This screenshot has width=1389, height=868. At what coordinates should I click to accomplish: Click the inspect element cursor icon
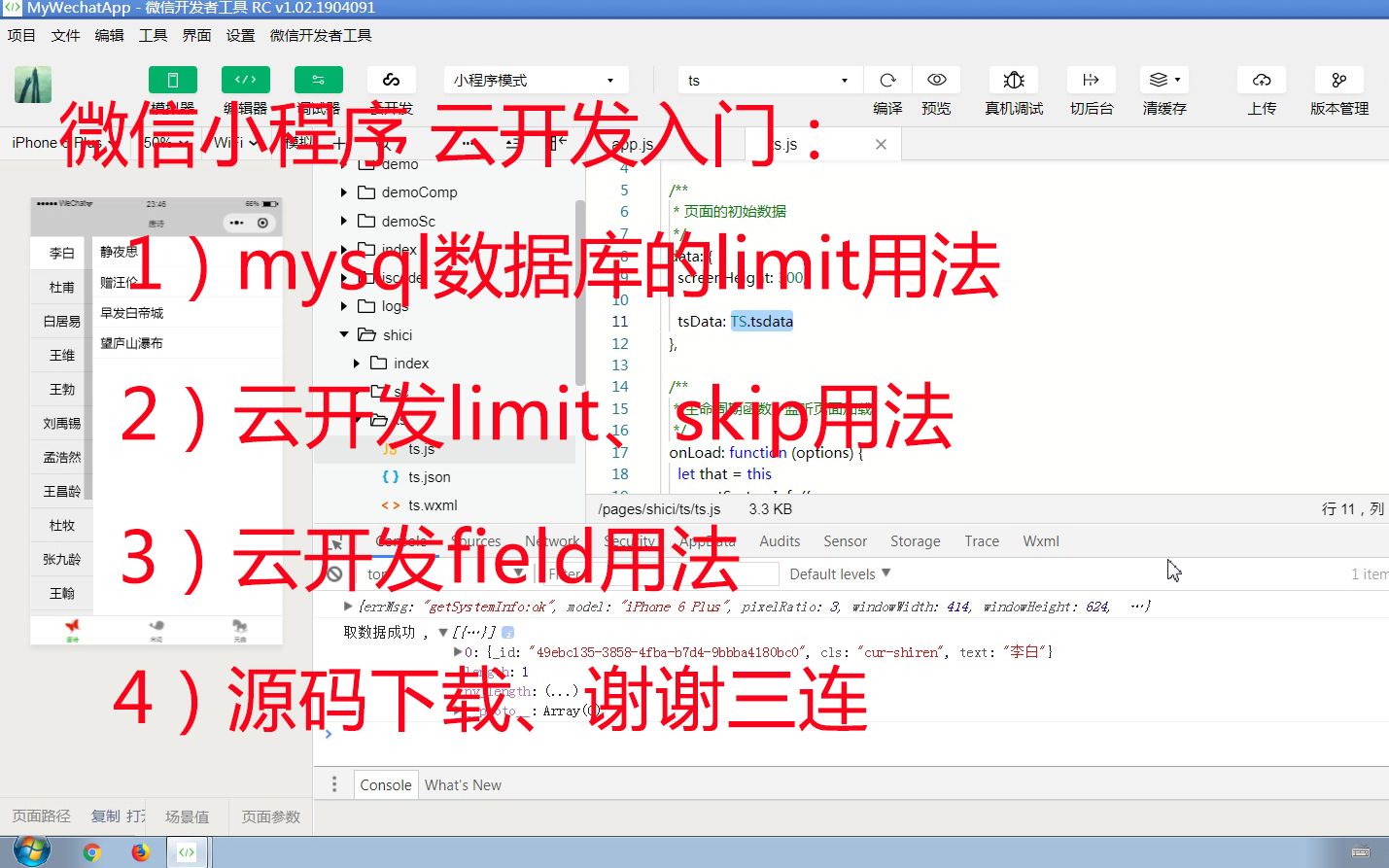pyautogui.click(x=336, y=541)
